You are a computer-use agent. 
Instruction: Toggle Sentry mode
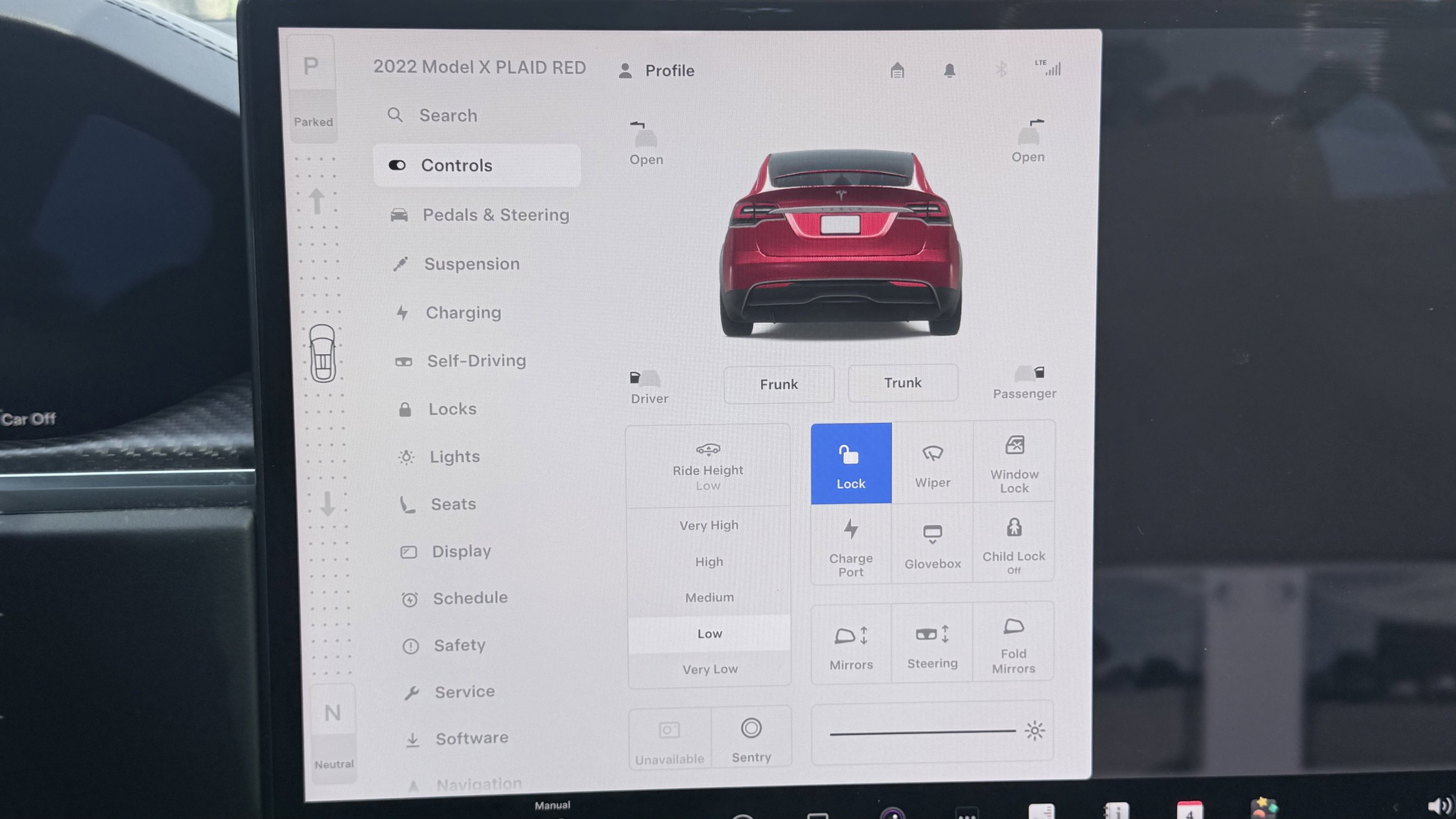[751, 737]
